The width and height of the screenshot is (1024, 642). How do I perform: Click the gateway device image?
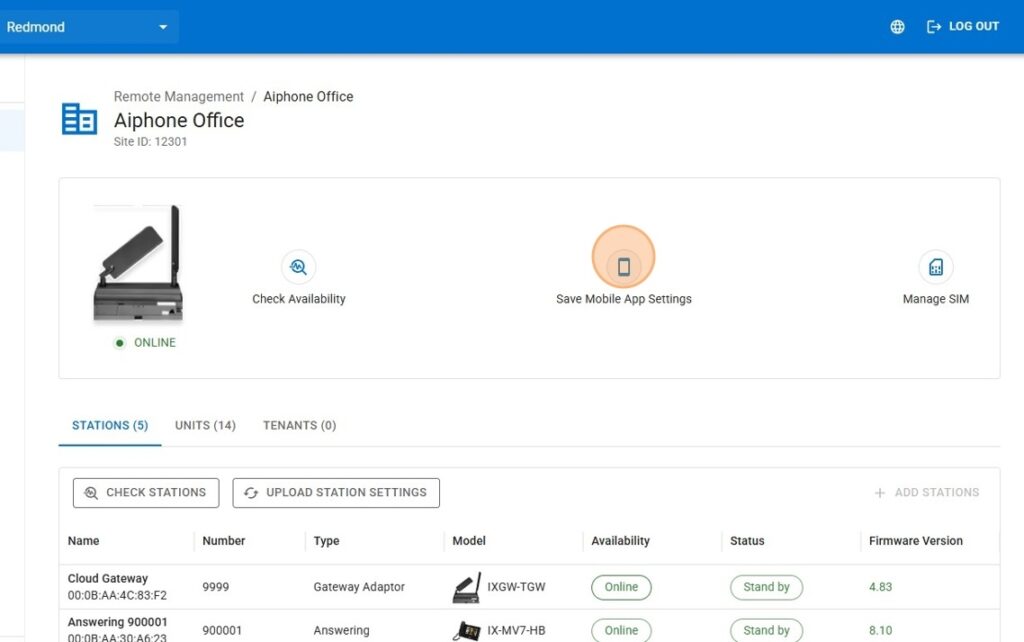138,264
